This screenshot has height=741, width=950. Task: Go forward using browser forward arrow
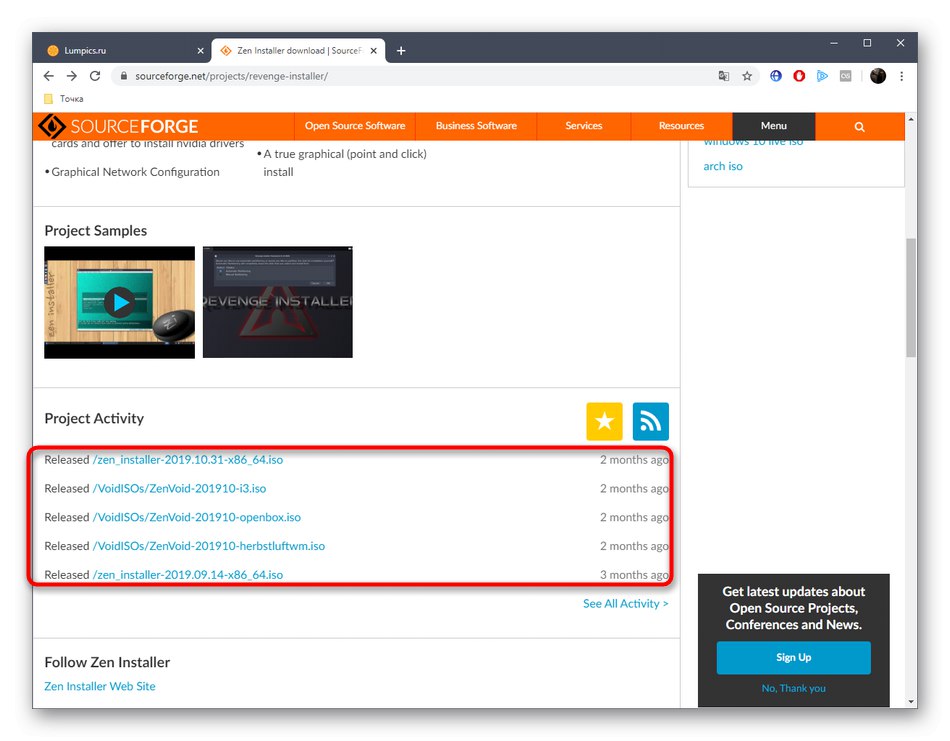click(x=71, y=76)
